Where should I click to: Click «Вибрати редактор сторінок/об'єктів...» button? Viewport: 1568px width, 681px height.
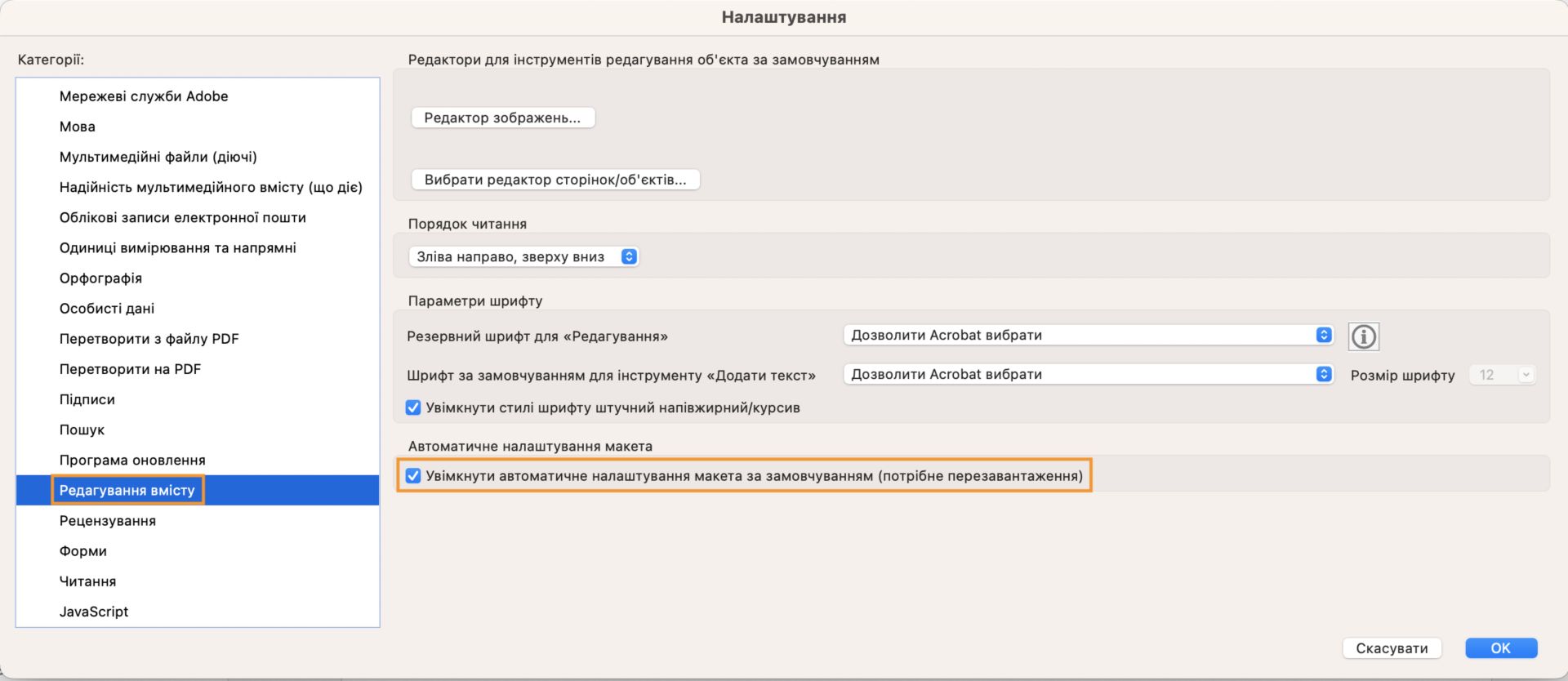[555, 179]
